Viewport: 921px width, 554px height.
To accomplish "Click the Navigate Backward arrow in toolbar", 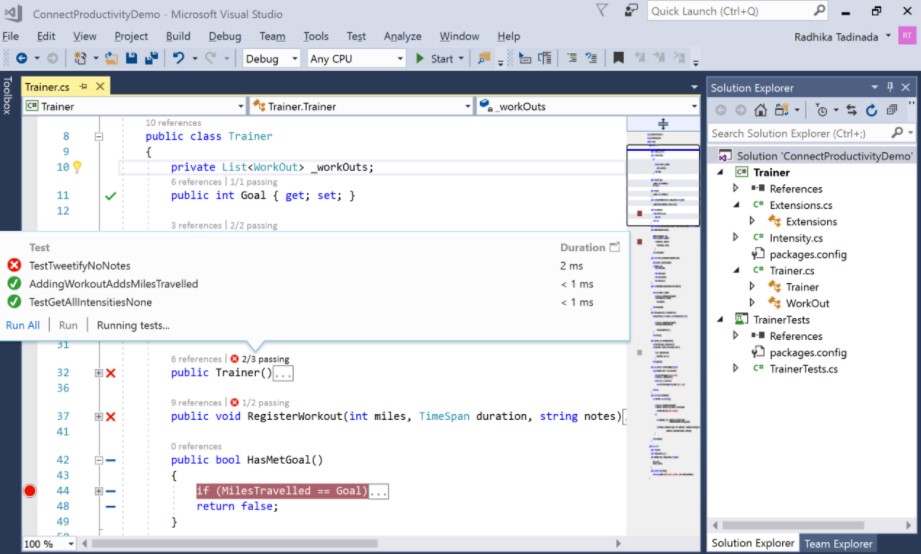I will (x=22, y=58).
